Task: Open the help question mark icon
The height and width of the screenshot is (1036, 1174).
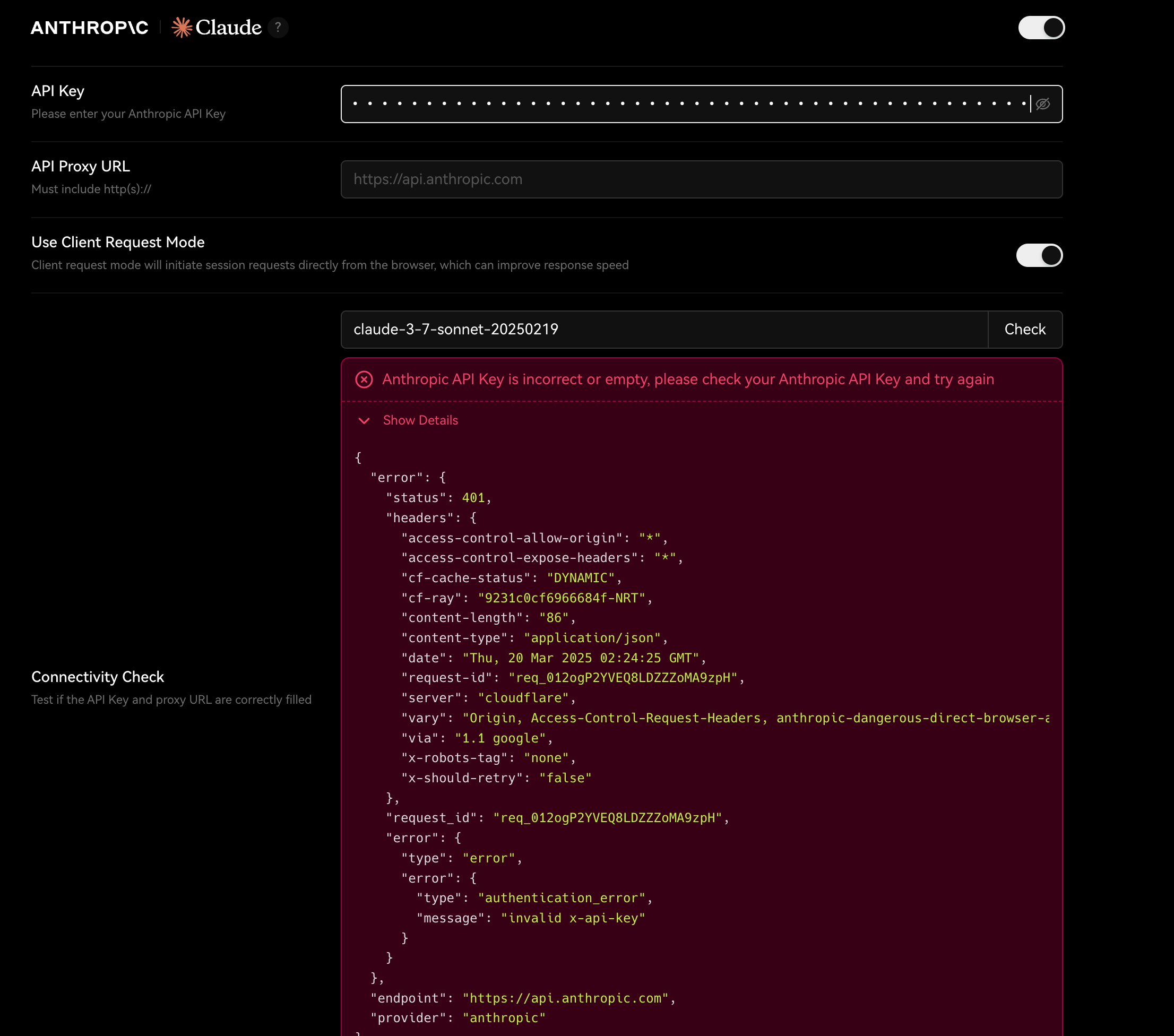Action: 278,27
